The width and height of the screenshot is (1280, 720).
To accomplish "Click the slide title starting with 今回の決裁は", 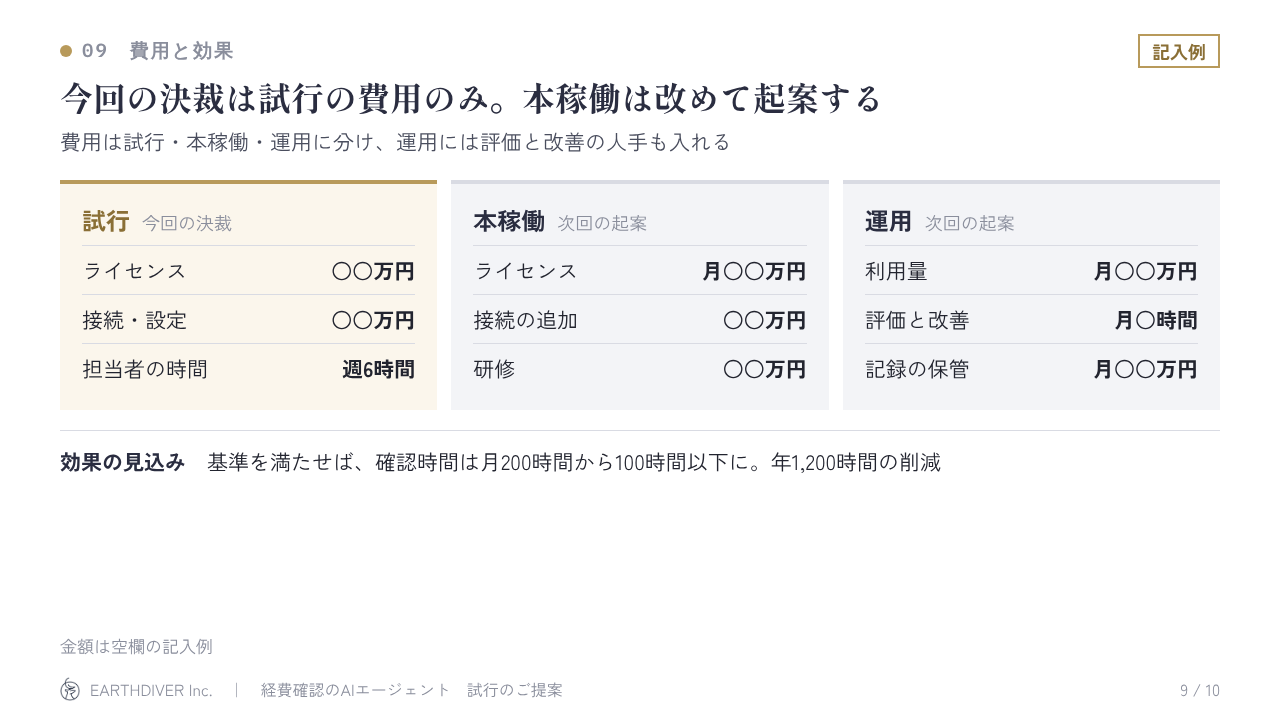I will pos(471,99).
